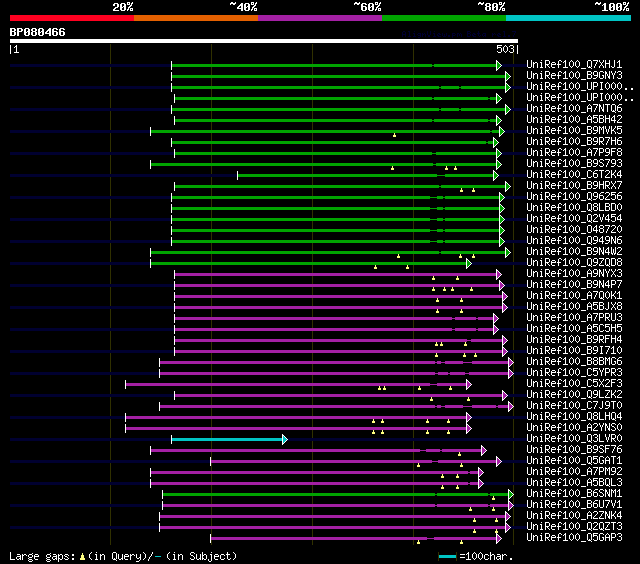Select the UniRef100_Q5GAP3 label

(574, 538)
